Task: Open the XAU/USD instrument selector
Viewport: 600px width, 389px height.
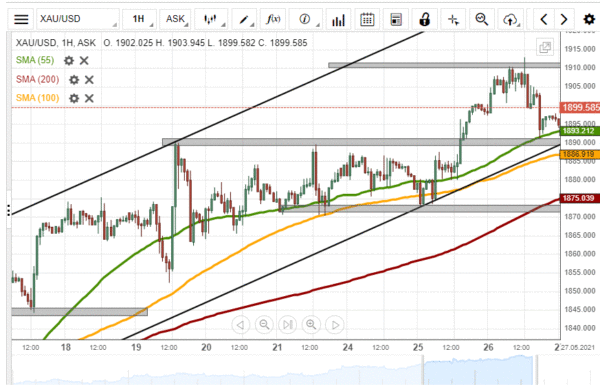Action: coord(78,19)
